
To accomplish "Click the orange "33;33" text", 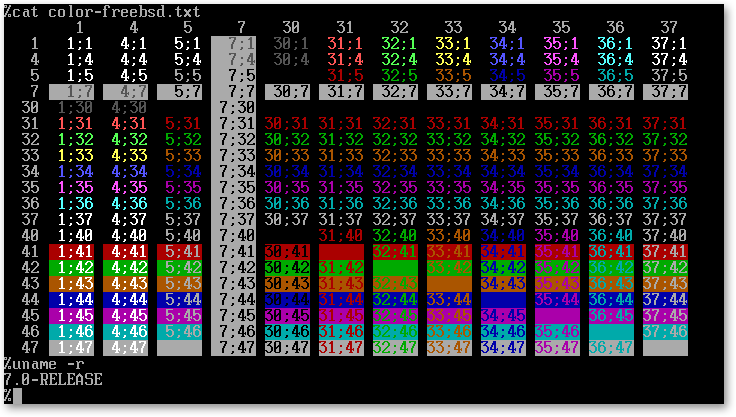I will [x=449, y=156].
